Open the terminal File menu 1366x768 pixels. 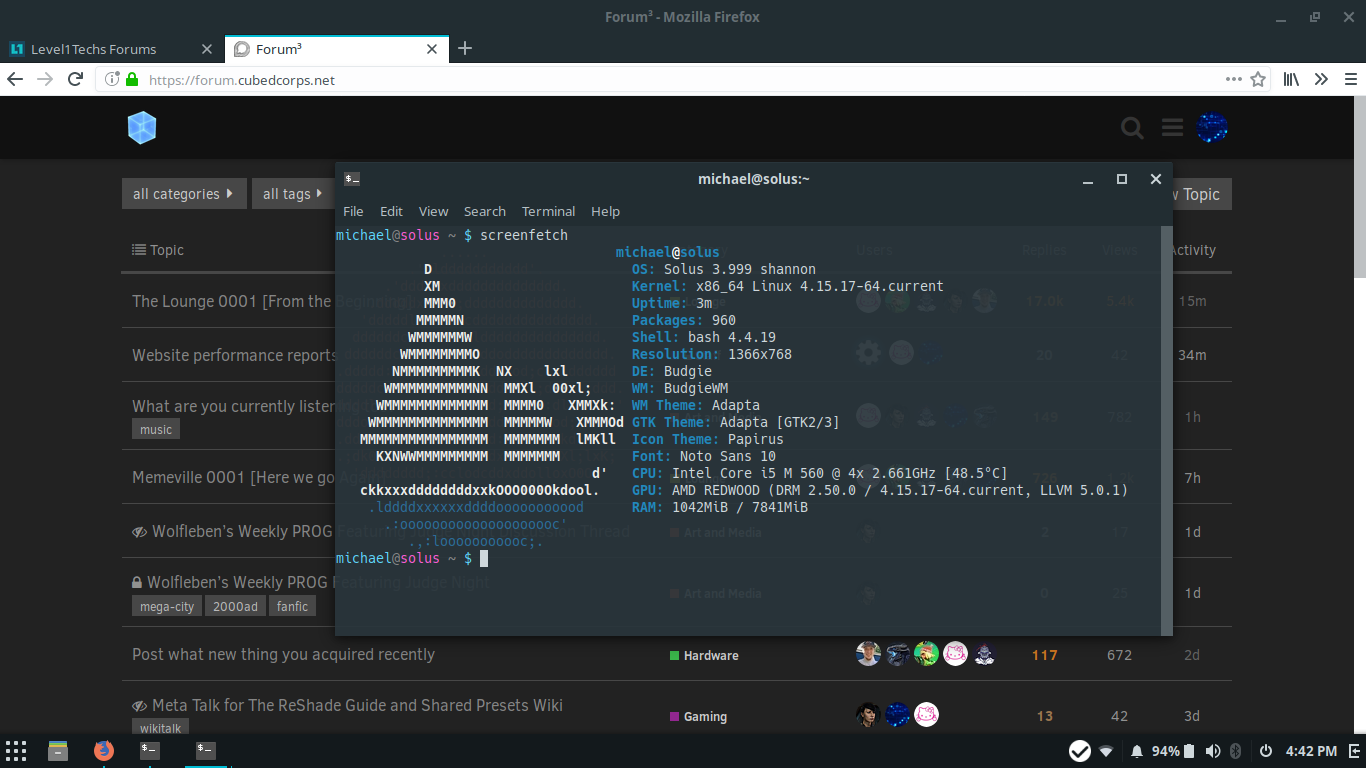point(353,211)
